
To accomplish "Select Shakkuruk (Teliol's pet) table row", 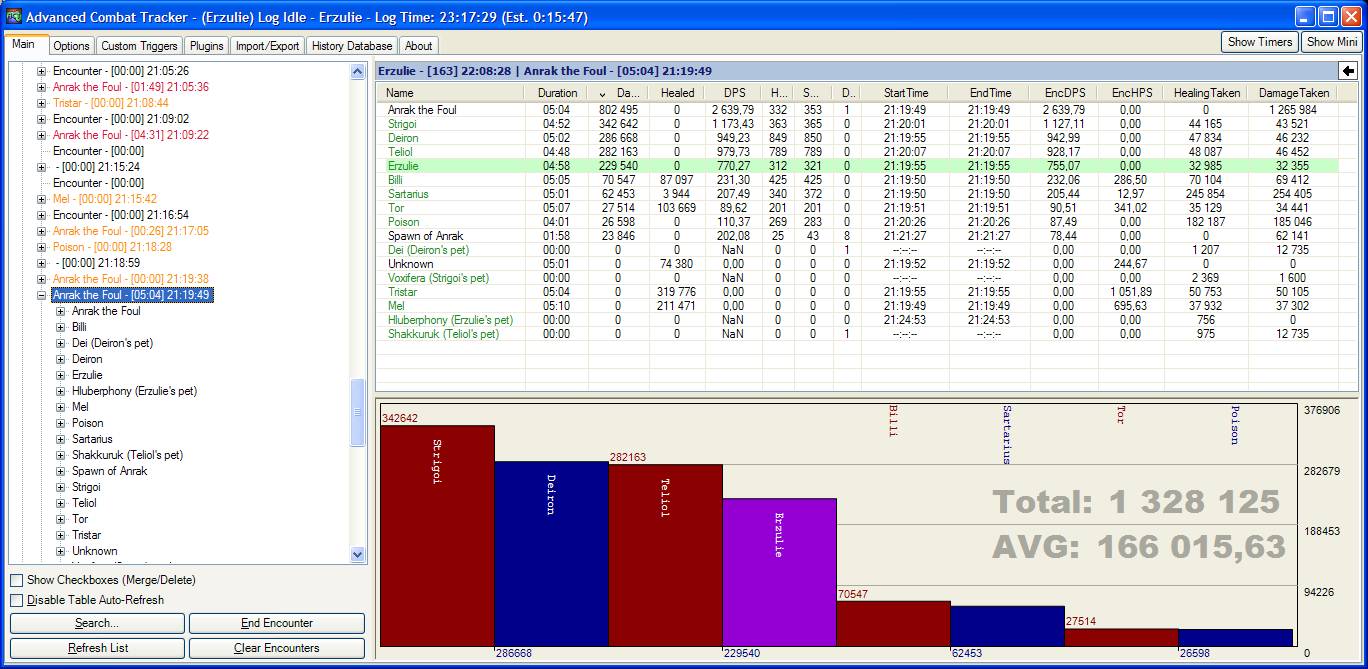I will (x=860, y=334).
